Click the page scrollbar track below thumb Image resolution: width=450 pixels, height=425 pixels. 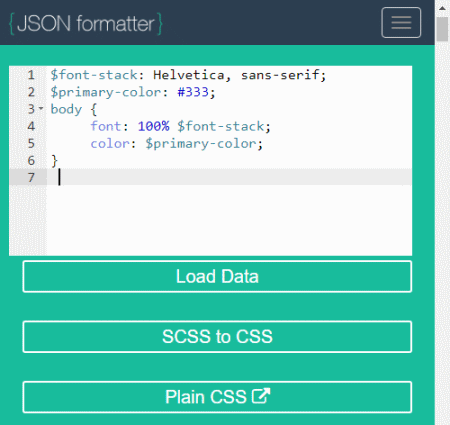[442, 233]
